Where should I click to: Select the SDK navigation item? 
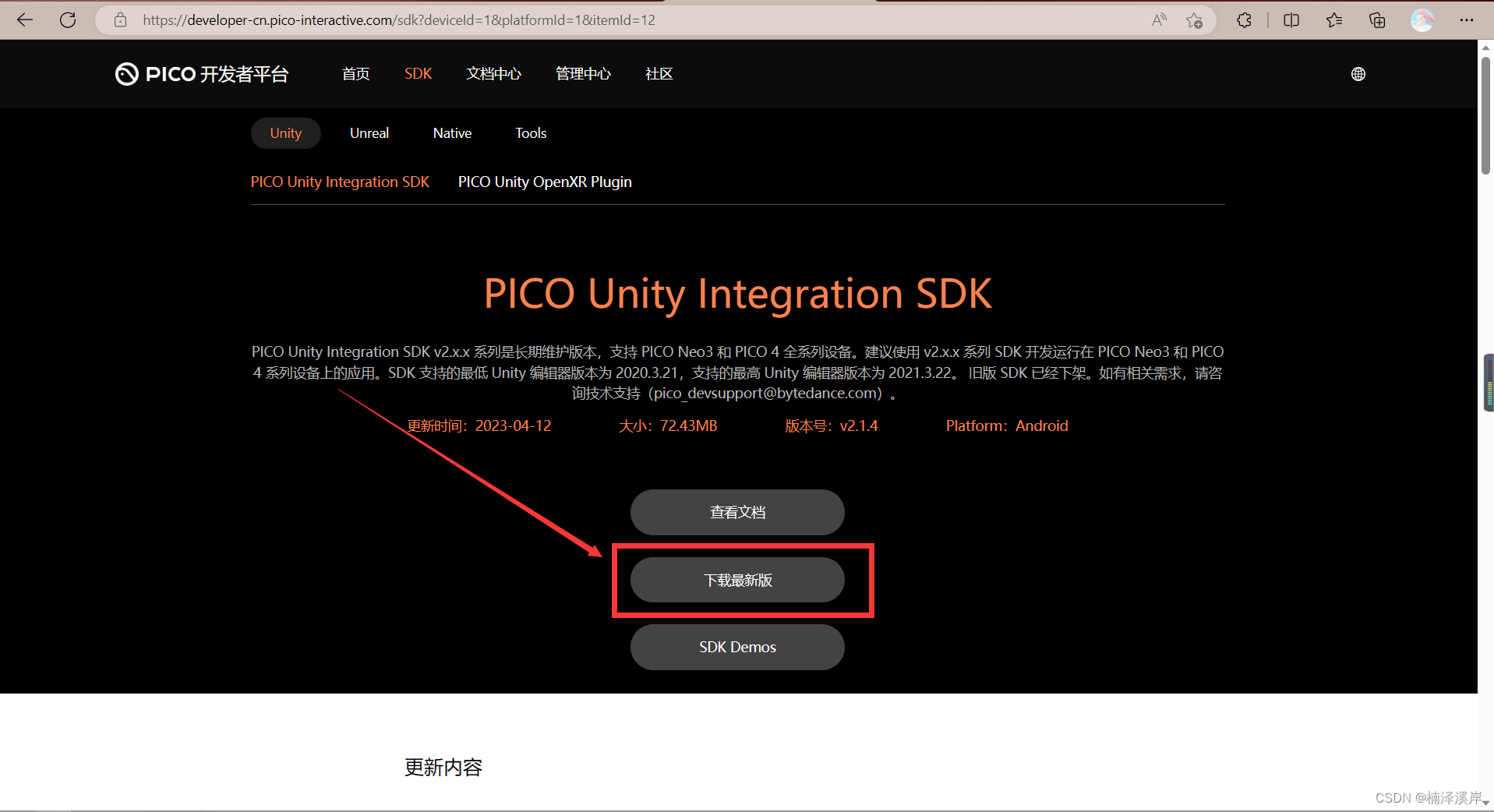[418, 74]
